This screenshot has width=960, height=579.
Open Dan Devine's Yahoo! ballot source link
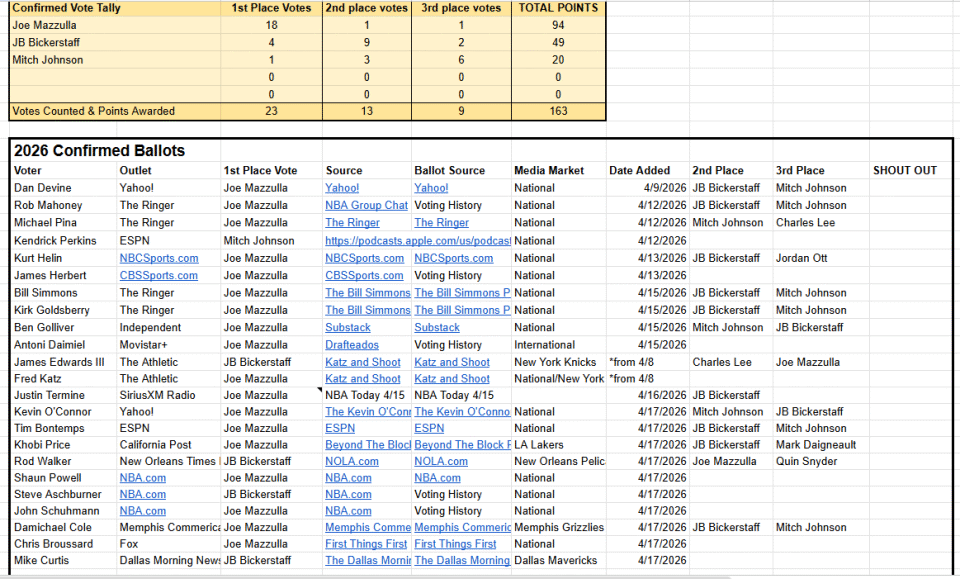click(x=431, y=188)
